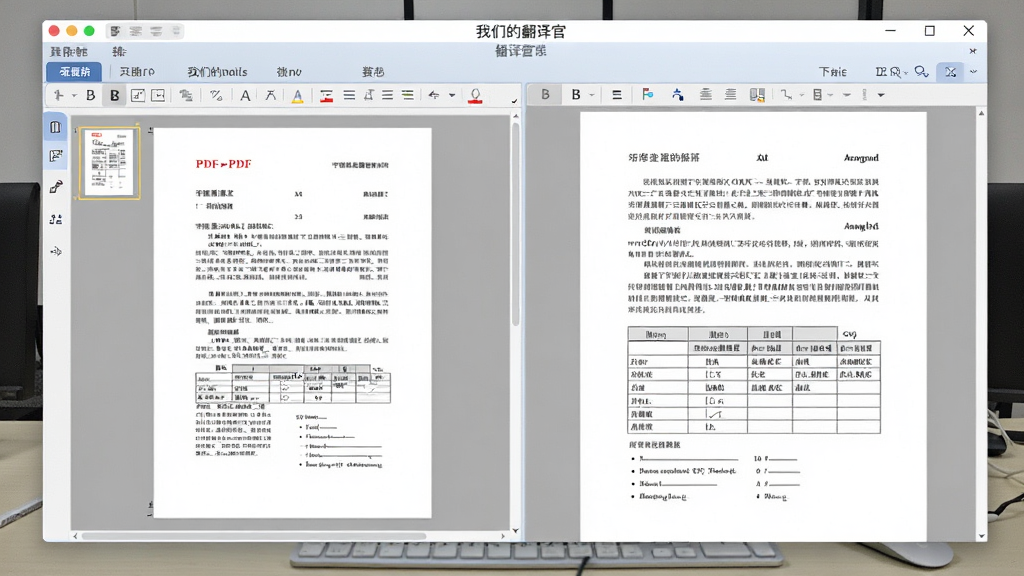Pick the A with yellow underline color button

coord(298,95)
